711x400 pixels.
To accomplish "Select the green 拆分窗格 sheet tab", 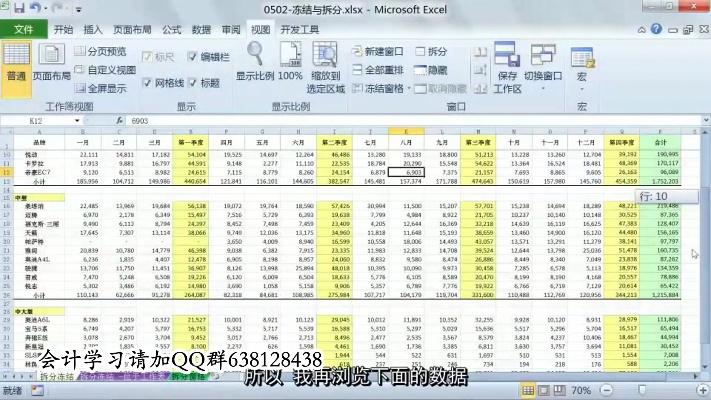I will point(189,376).
